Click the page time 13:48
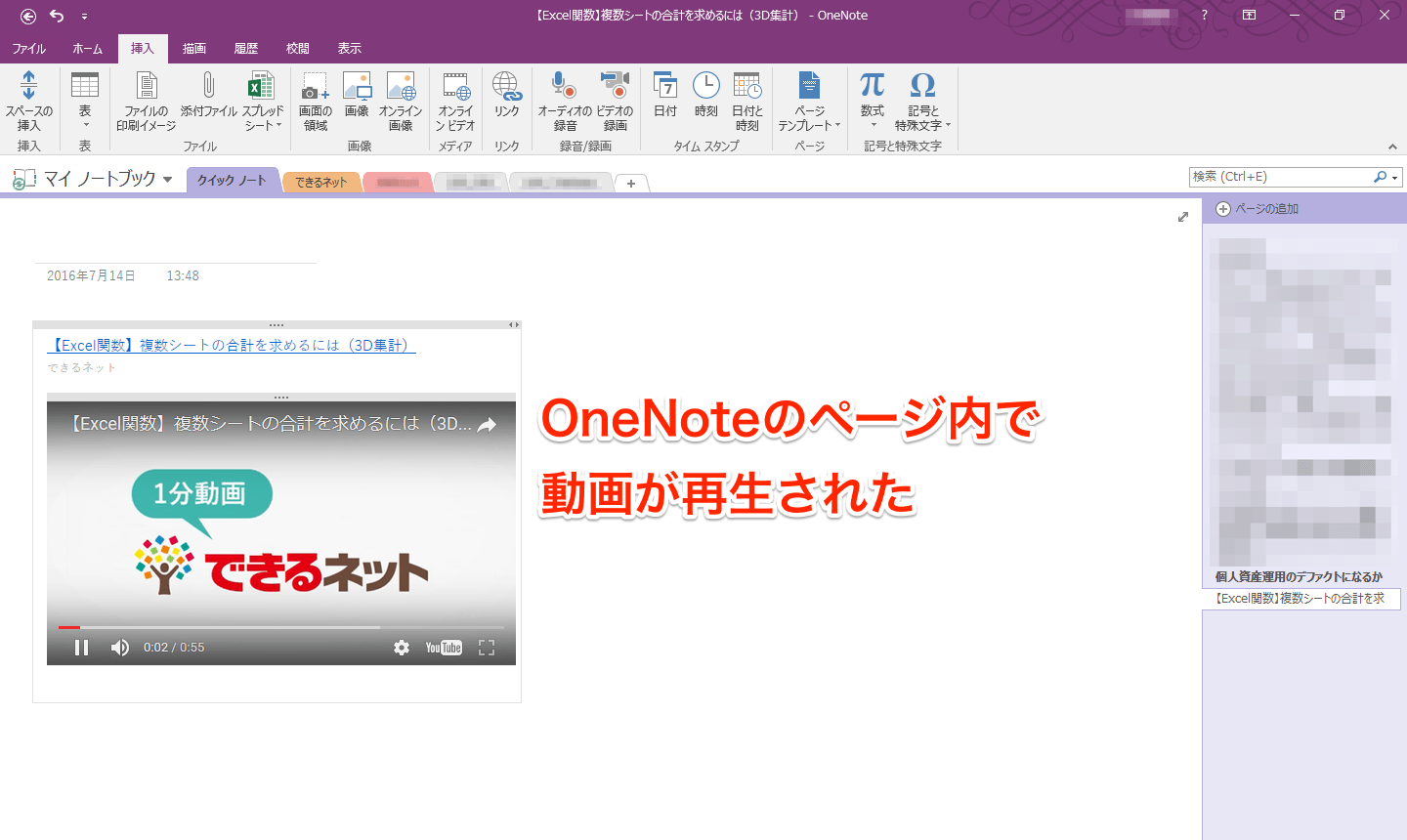The image size is (1407, 840). (183, 275)
